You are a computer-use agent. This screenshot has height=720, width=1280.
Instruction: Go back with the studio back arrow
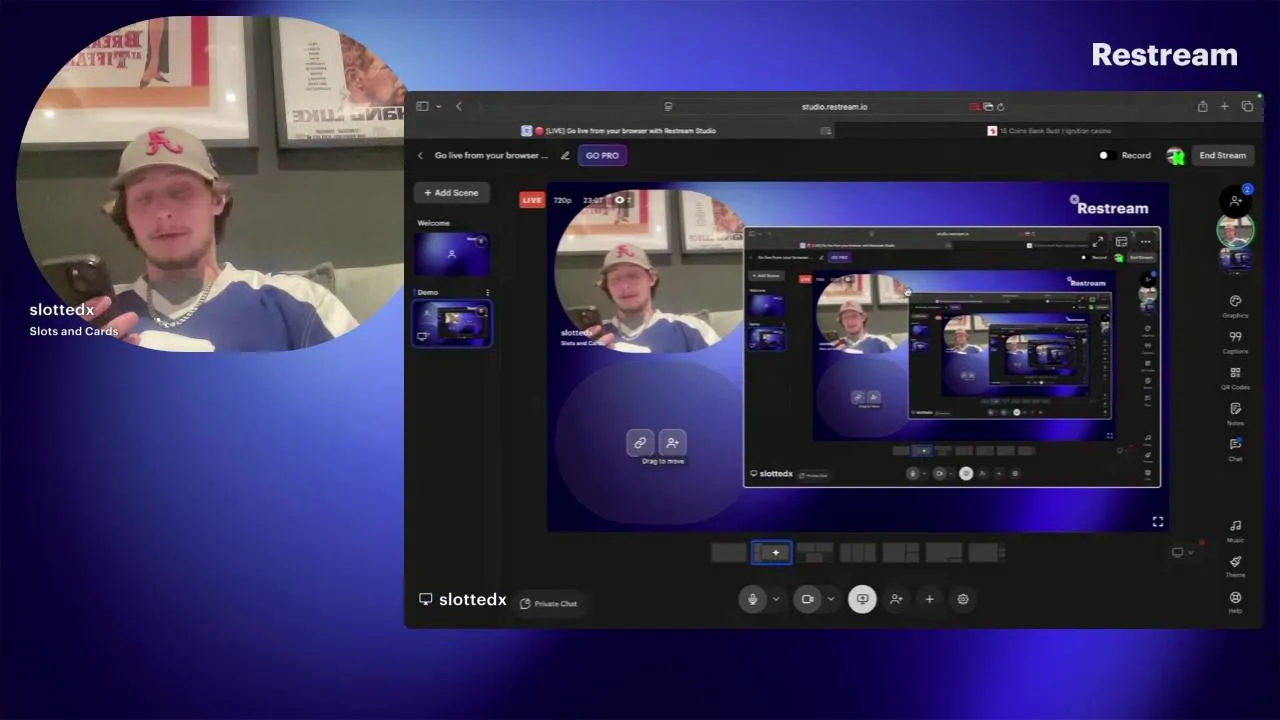click(x=420, y=155)
